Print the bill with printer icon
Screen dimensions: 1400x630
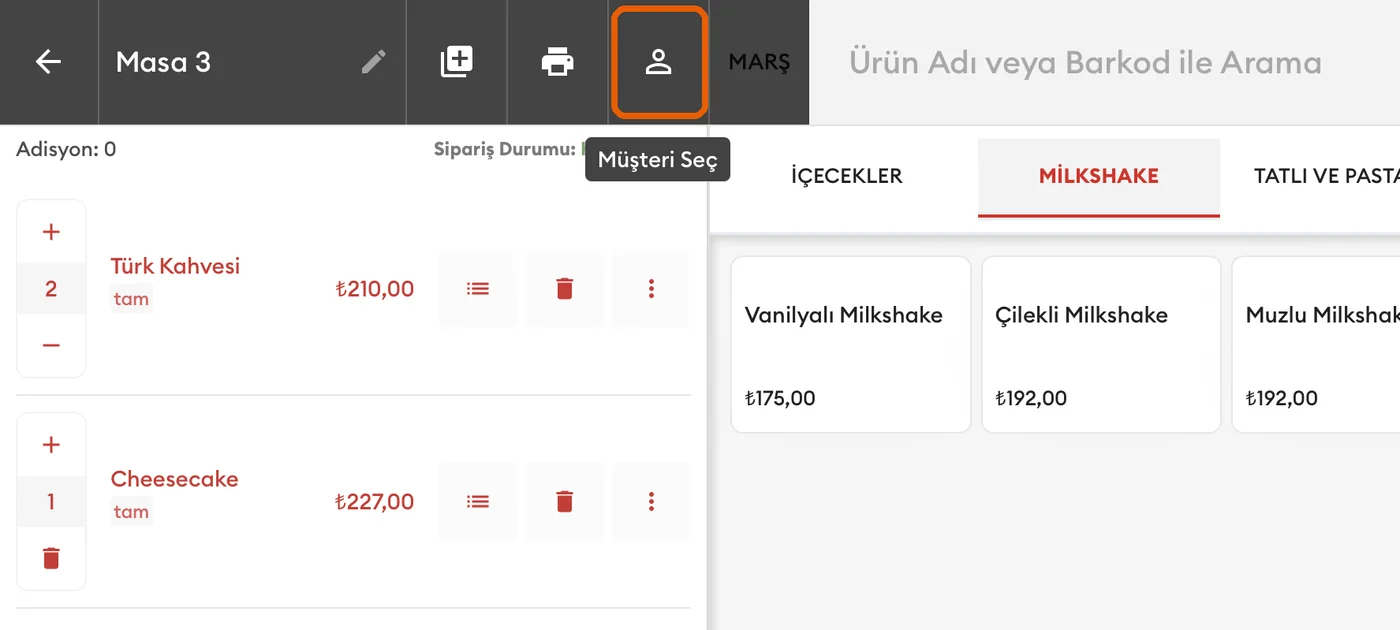[x=558, y=62]
